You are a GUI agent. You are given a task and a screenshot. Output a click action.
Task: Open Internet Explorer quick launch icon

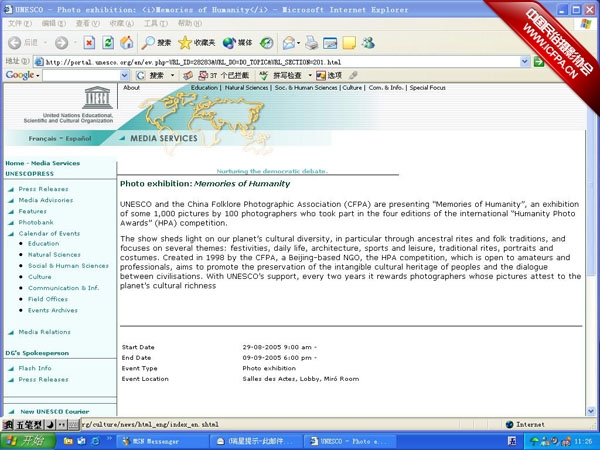95,441
